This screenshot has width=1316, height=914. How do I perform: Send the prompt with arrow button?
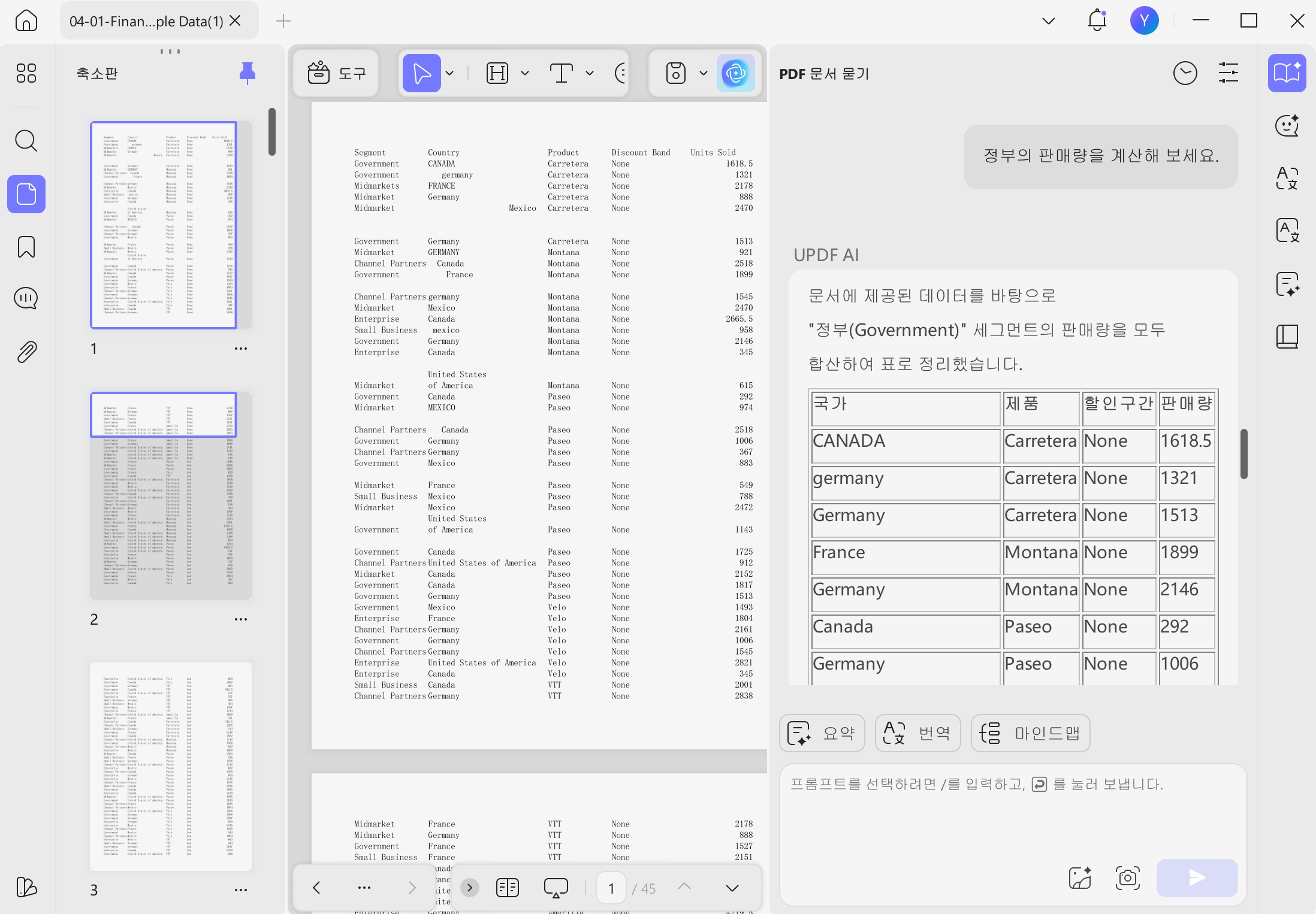point(1197,878)
